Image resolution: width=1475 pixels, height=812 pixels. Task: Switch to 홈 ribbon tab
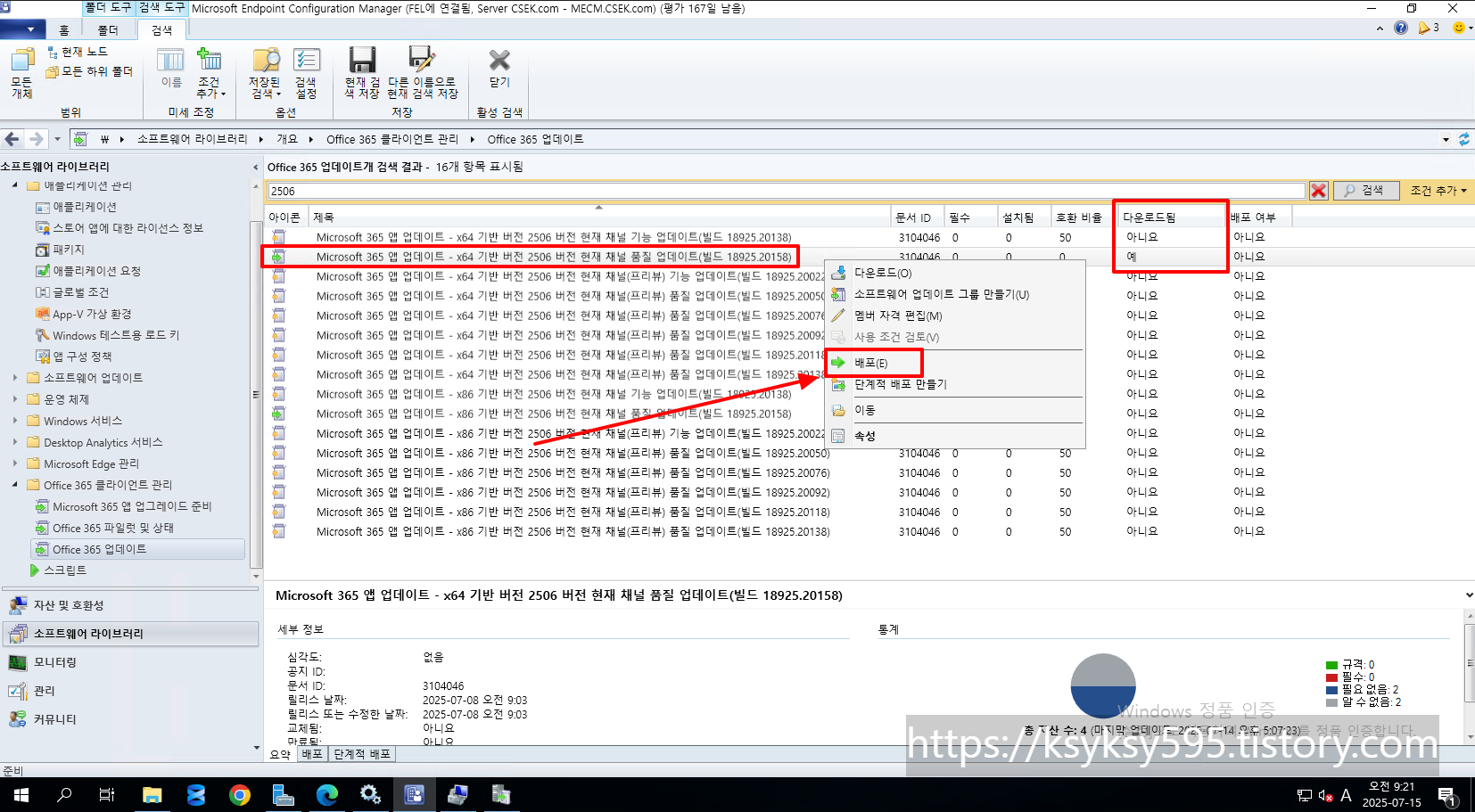[64, 30]
